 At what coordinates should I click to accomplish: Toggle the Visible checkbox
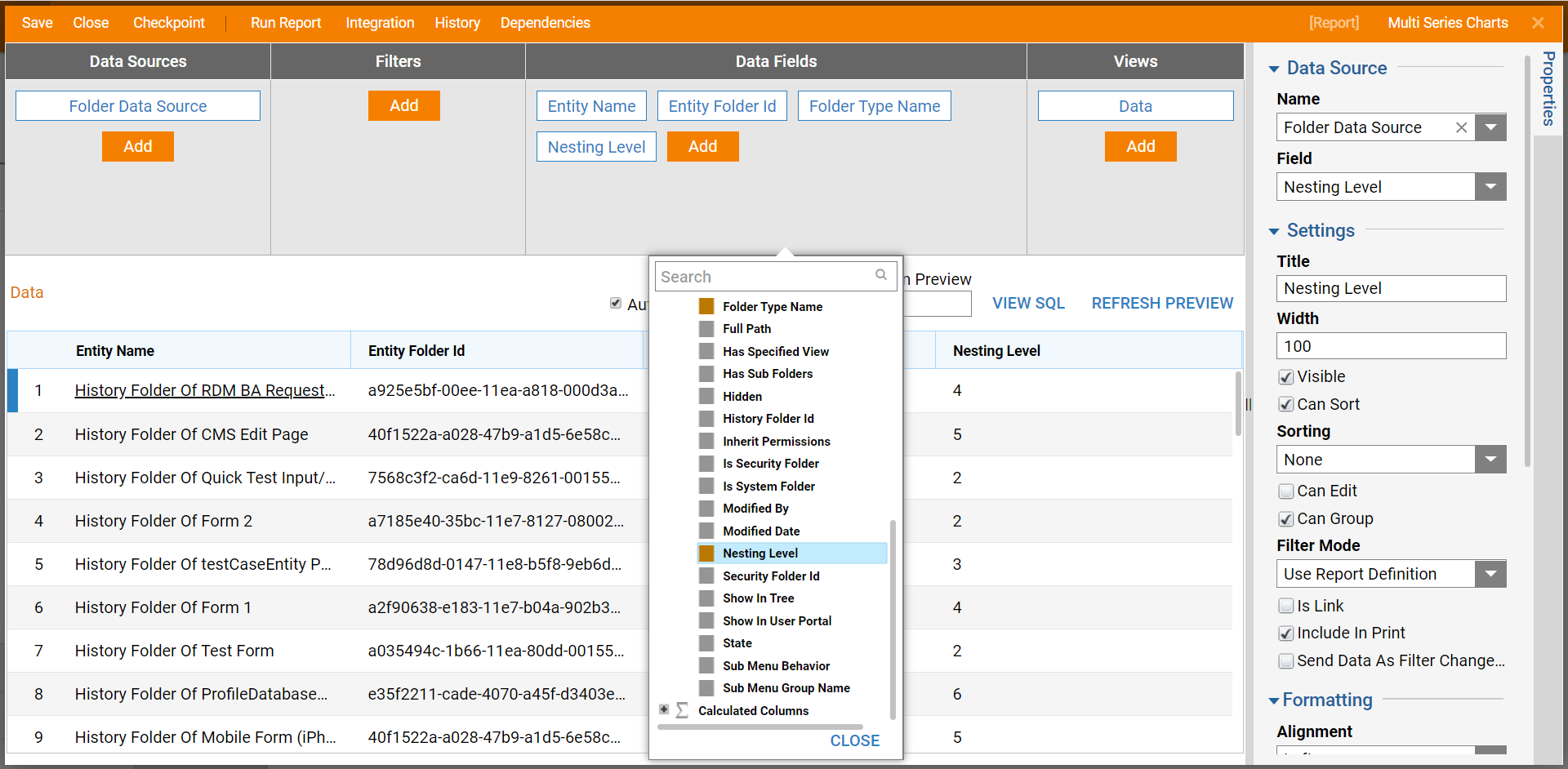pos(1286,377)
